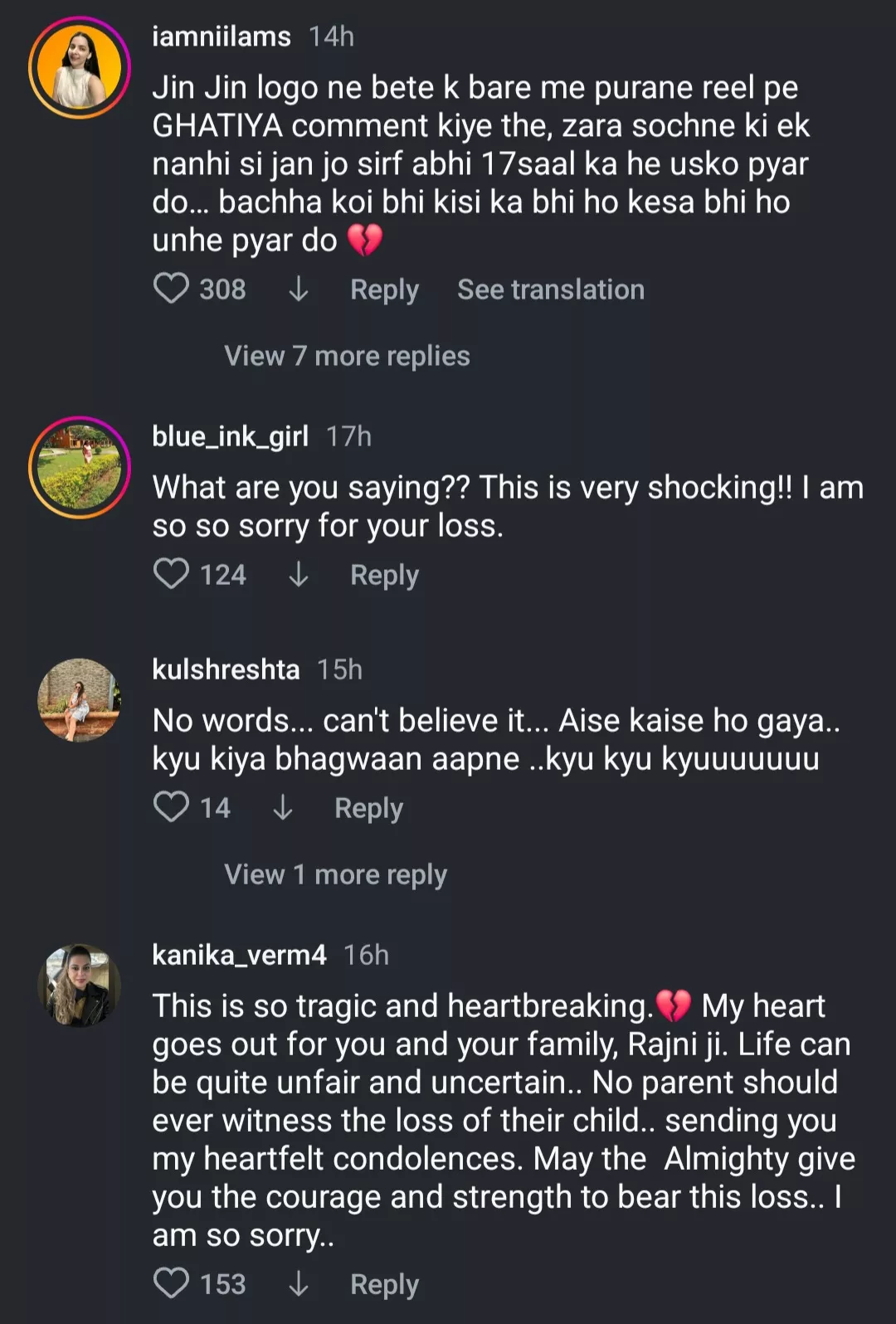Viewport: 896px width, 1324px height.
Task: Downvote the iamniilams comment with arrow
Action: pyautogui.click(x=299, y=289)
